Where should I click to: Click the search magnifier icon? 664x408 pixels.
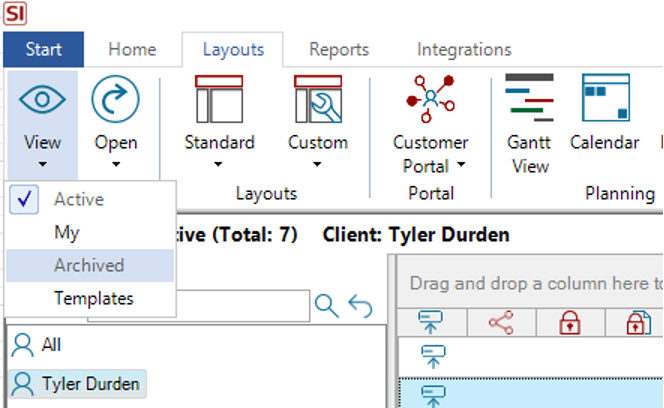326,306
